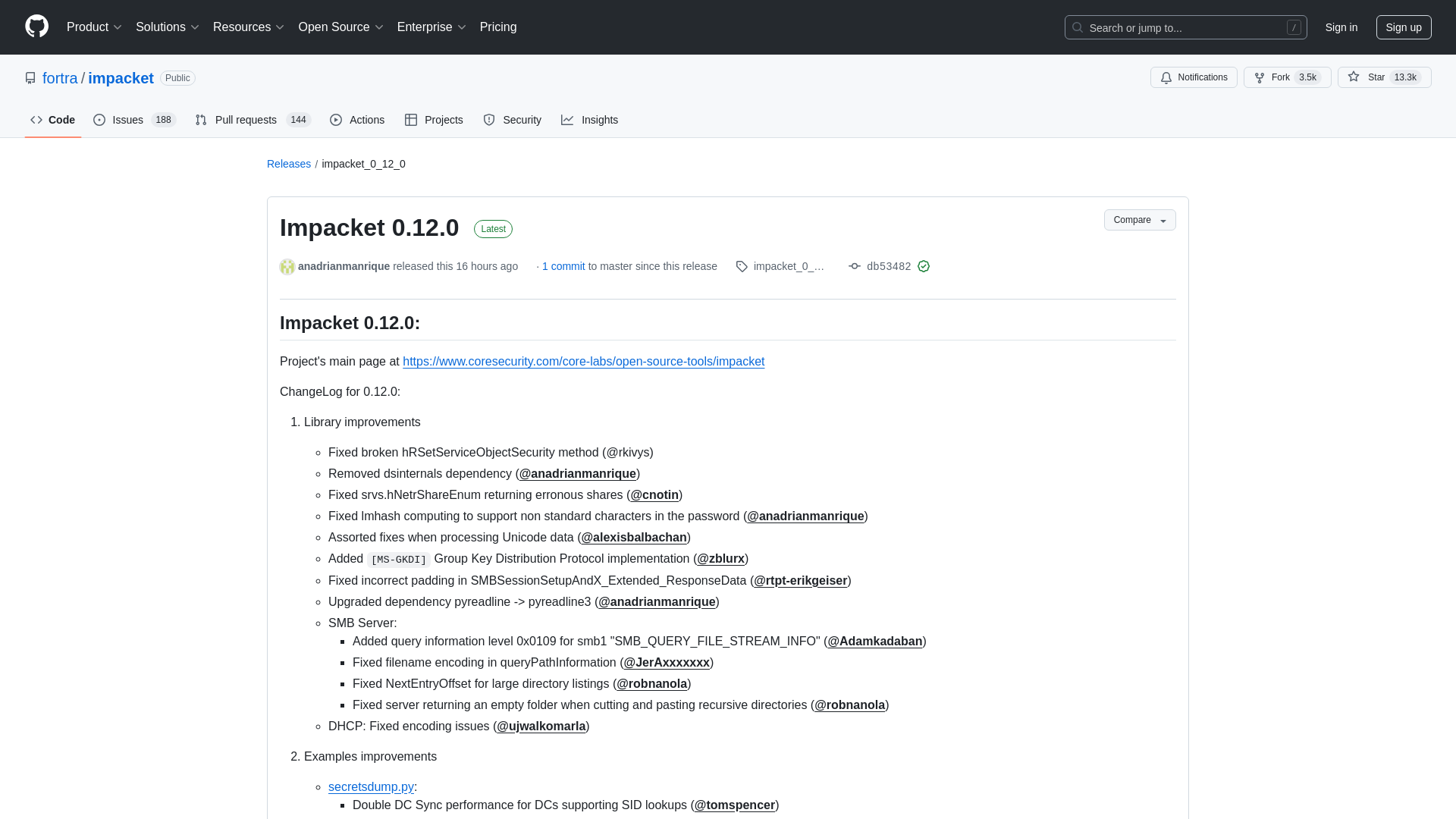Open the Pull requests tab

tap(253, 120)
